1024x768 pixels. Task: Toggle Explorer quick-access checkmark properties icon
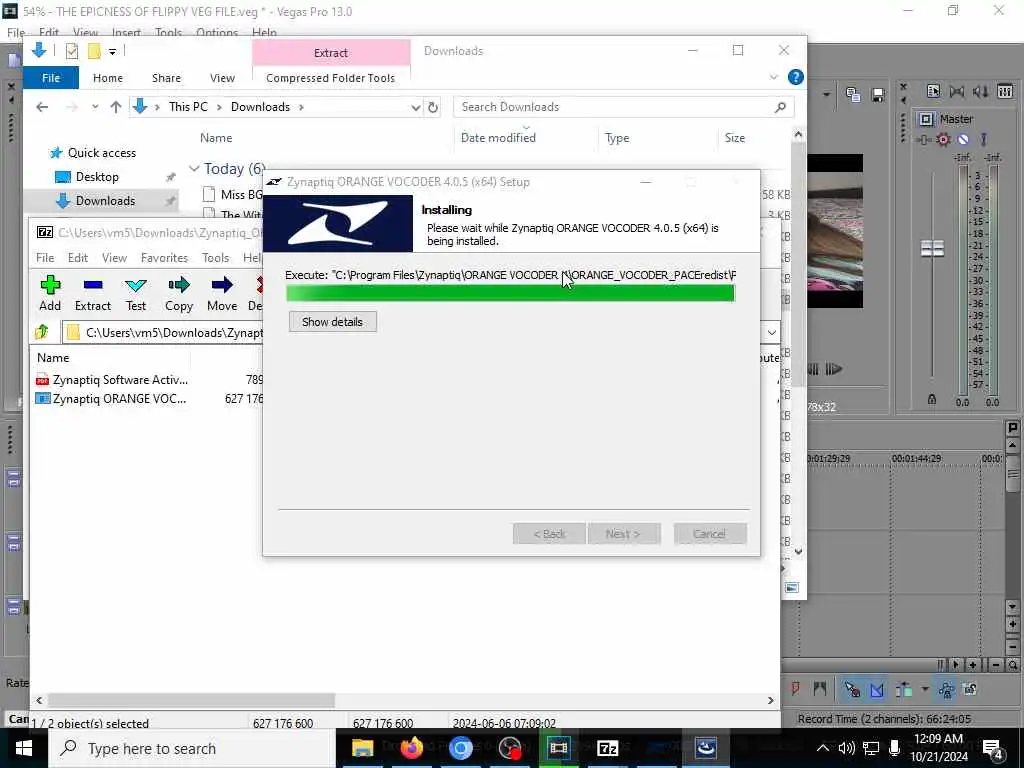72,50
